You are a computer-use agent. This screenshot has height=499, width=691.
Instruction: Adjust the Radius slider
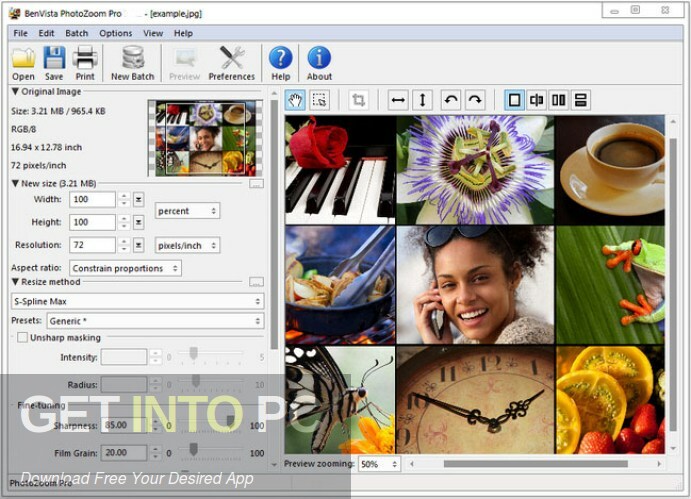[196, 381]
